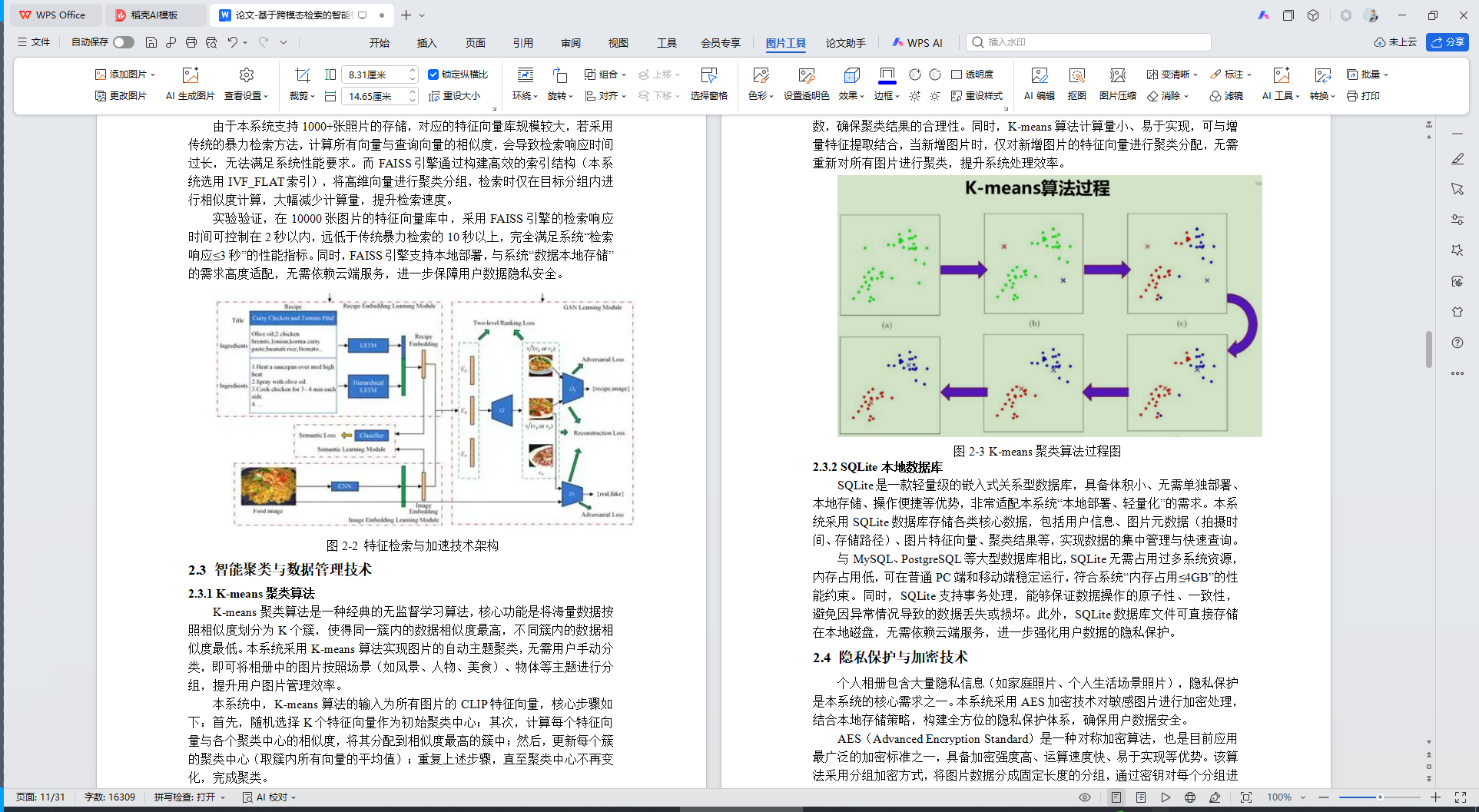The width and height of the screenshot is (1479, 812).
Task: Click the new tab plus button
Action: click(x=406, y=15)
